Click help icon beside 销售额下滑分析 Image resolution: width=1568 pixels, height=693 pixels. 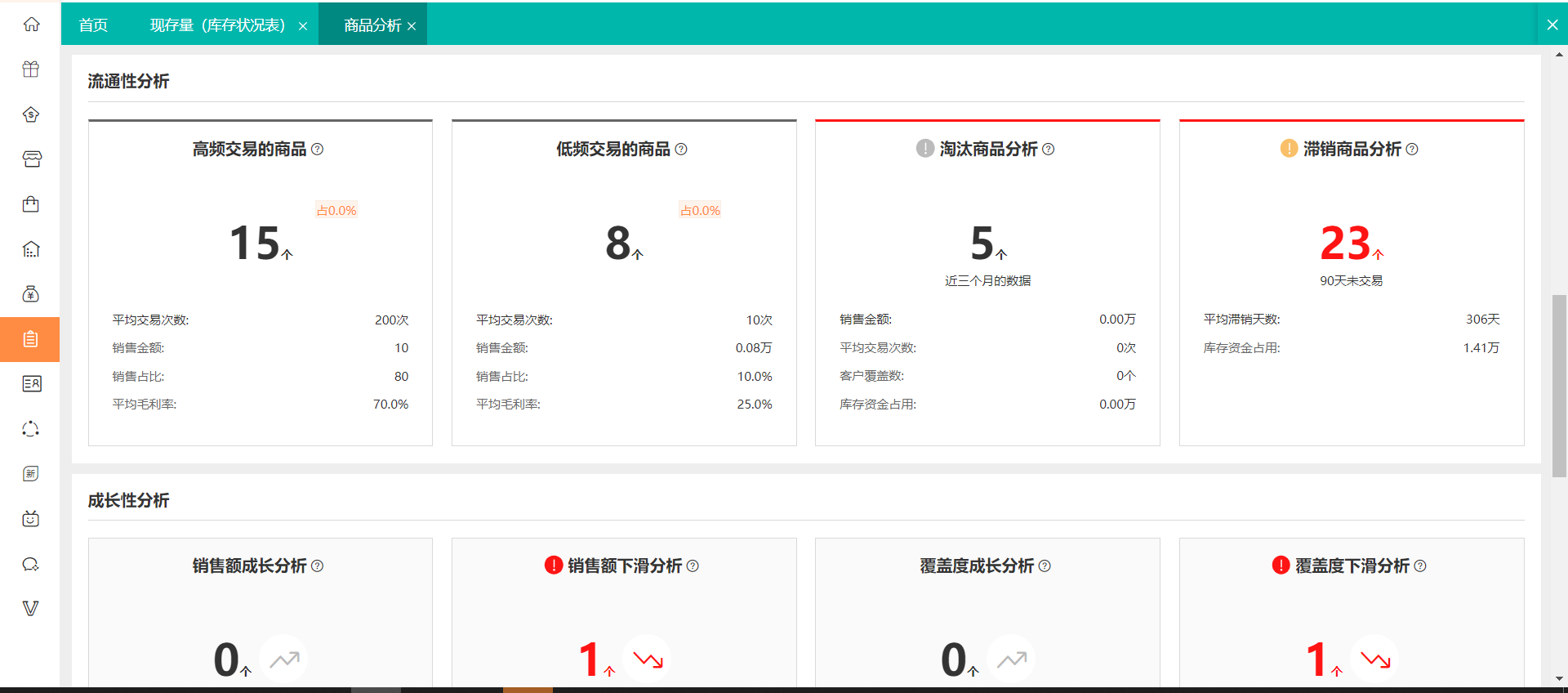[x=693, y=566]
